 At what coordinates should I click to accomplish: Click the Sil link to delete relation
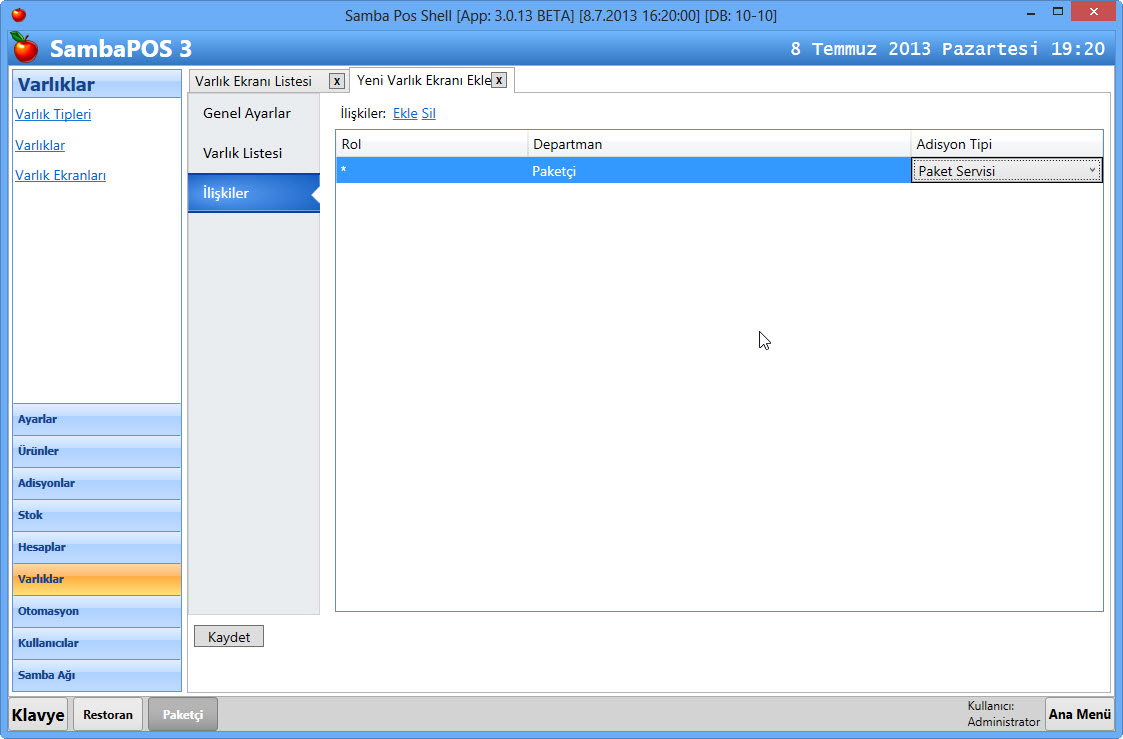[x=428, y=114]
